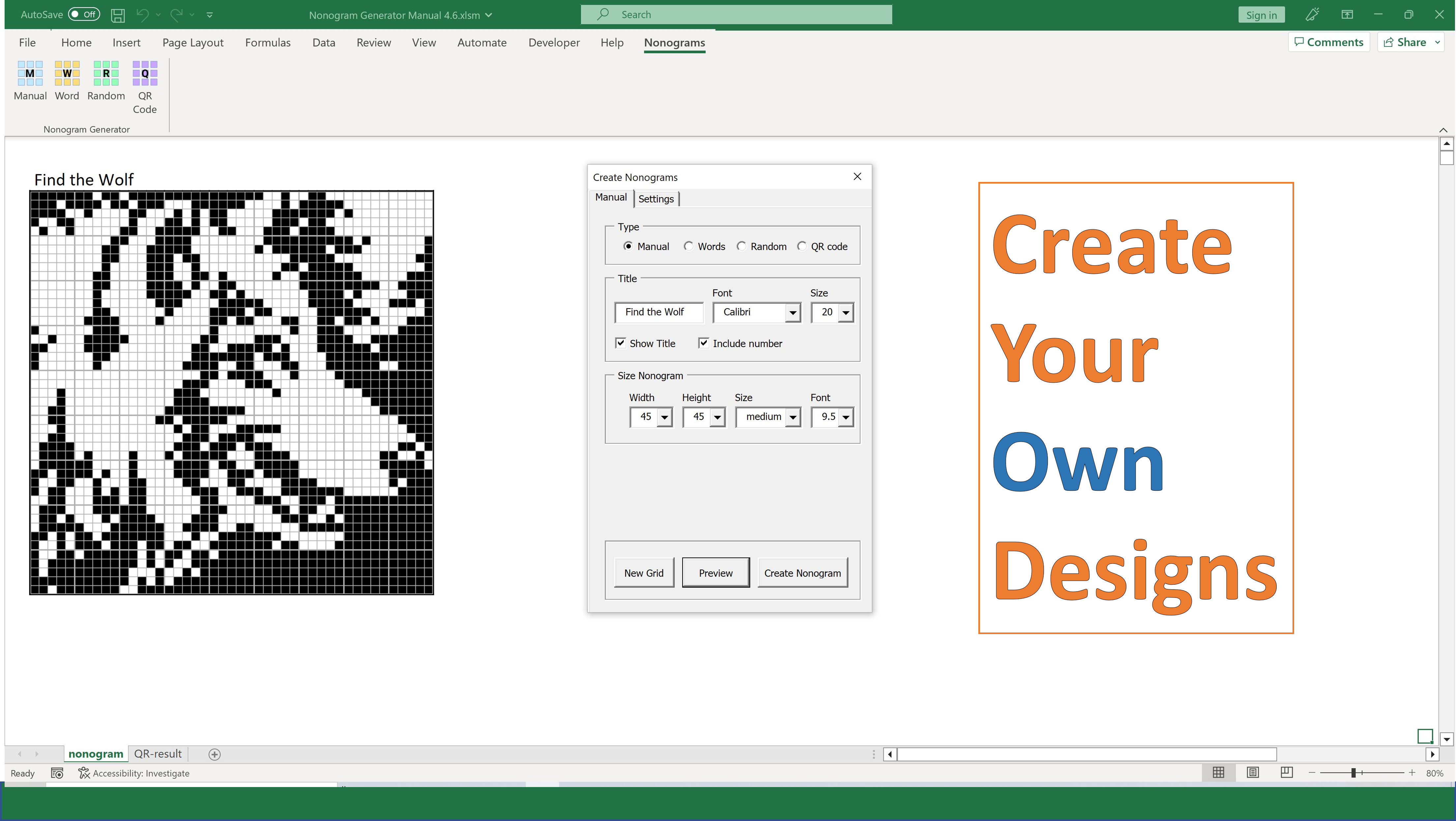Uncheck the Show Title checkbox
This screenshot has height=821, width=1456.
point(621,343)
